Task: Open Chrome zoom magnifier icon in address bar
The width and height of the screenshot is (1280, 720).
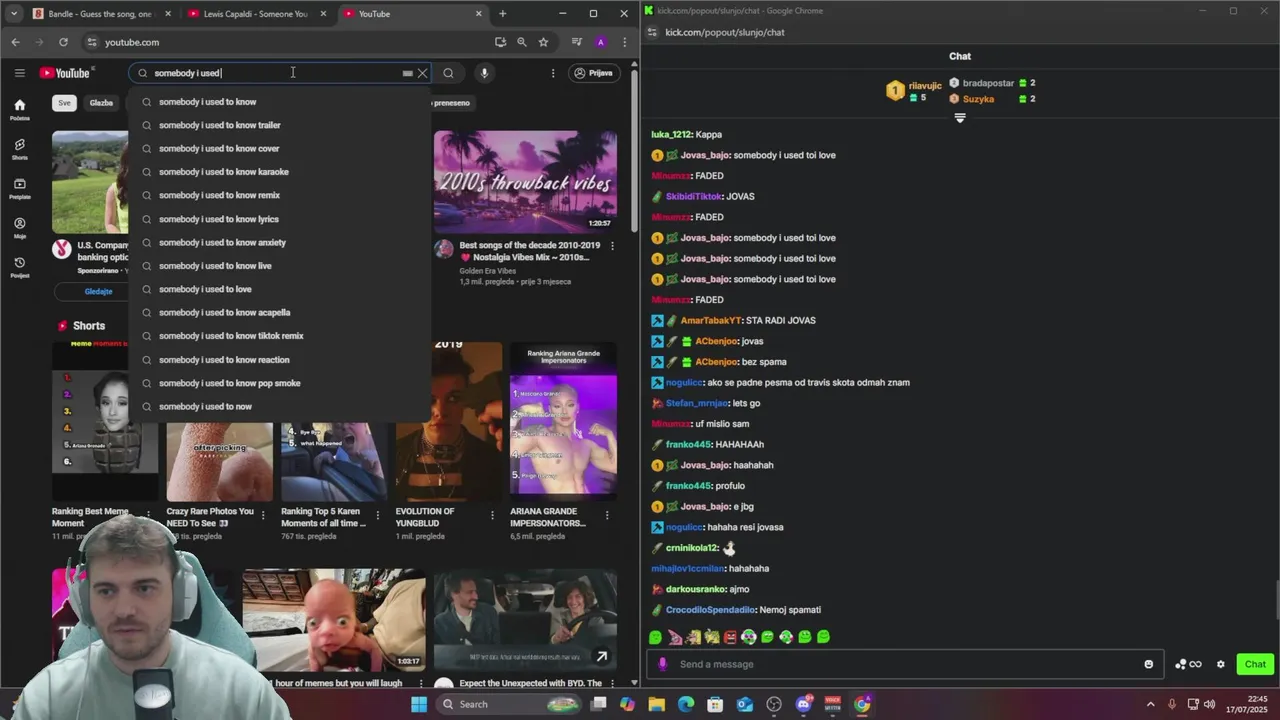Action: pyautogui.click(x=521, y=42)
